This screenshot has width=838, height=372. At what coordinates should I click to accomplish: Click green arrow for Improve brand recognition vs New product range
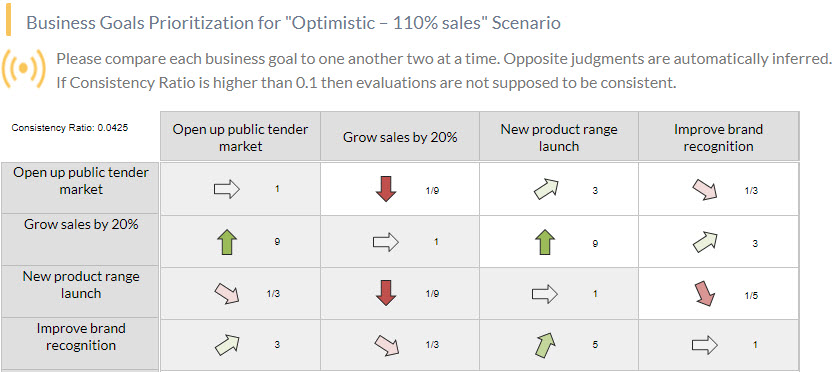(546, 345)
